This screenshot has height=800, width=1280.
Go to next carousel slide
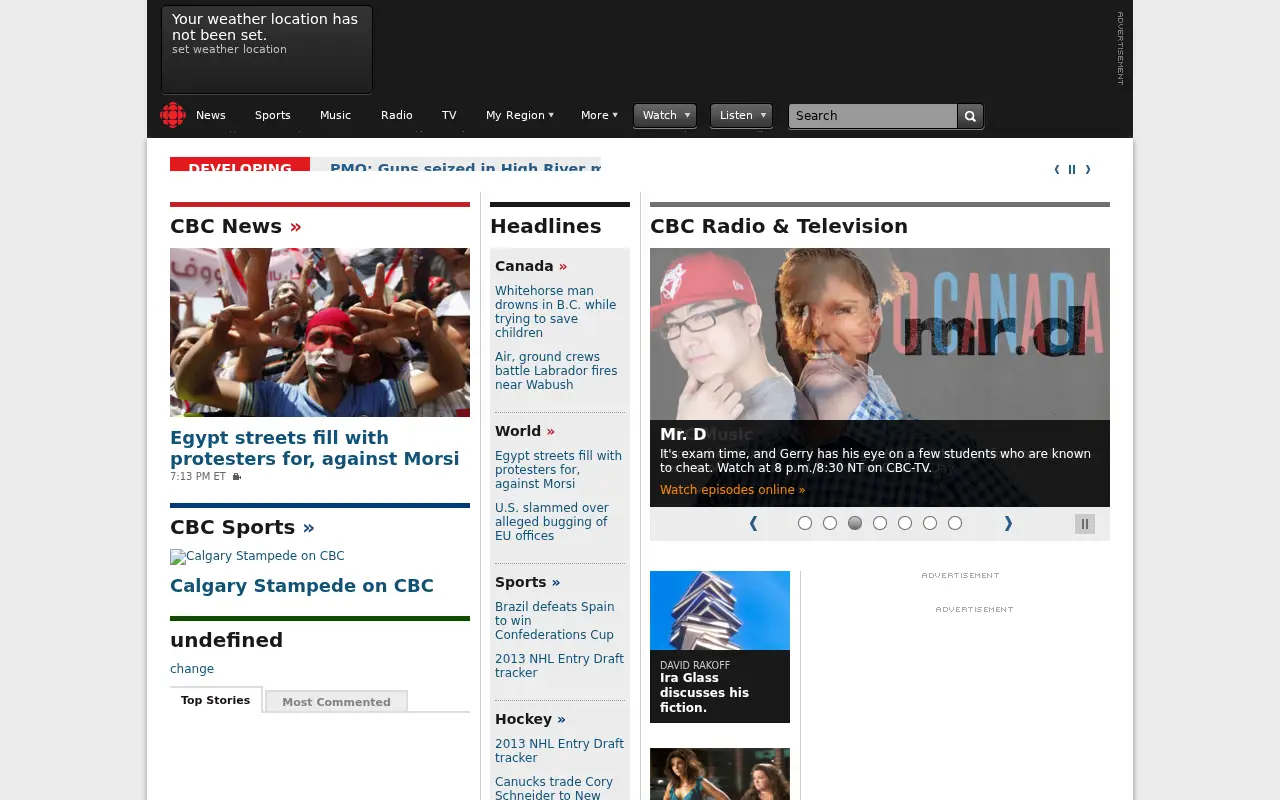coord(1008,523)
